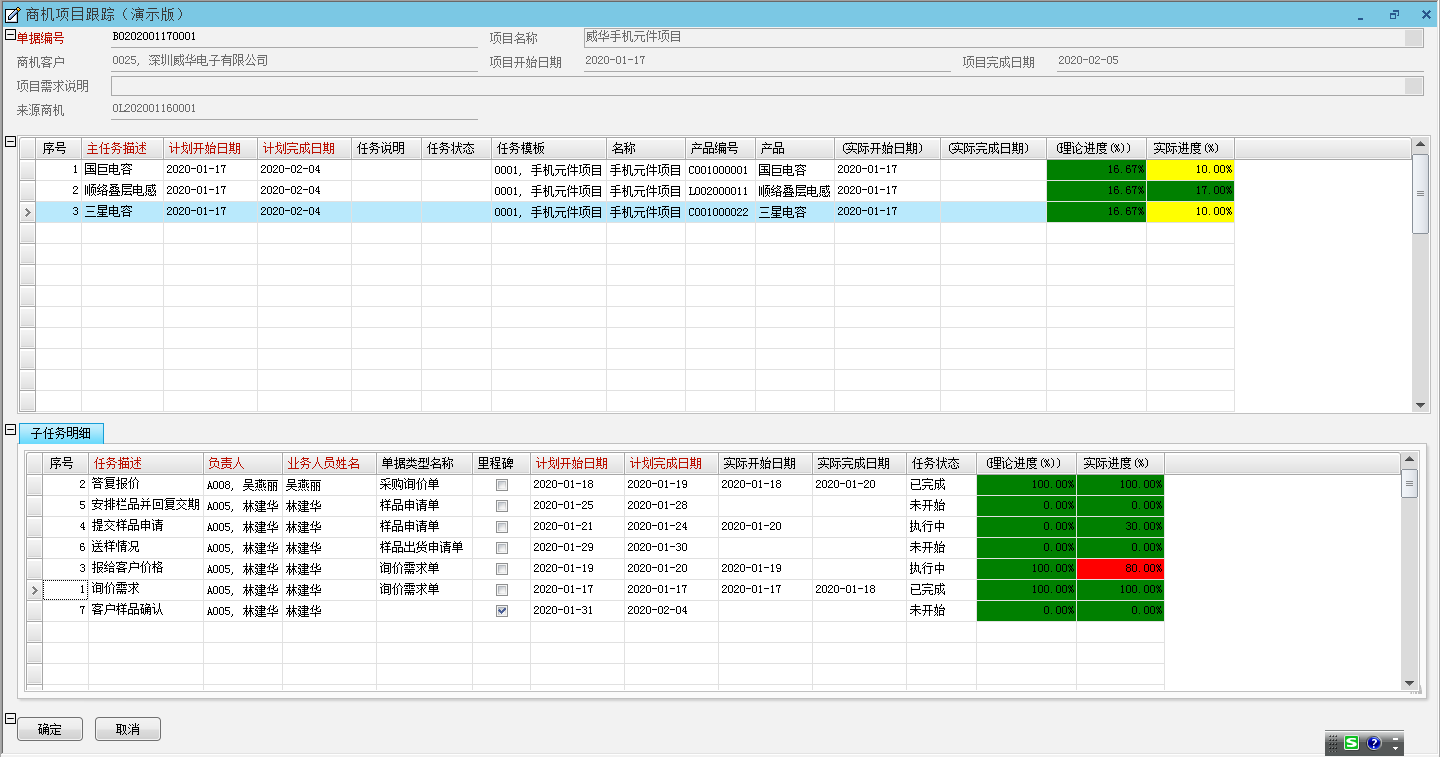Image resolution: width=1440 pixels, height=757 pixels.
Task: Click the 负责人 column header in subtask grid
Action: coord(243,463)
